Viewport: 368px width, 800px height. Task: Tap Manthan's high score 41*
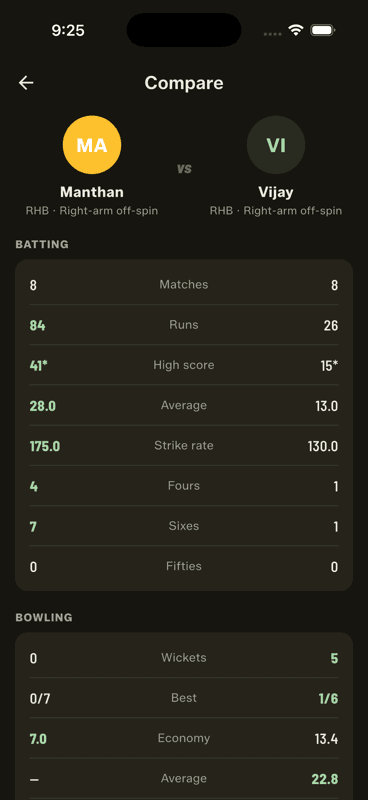[x=39, y=365]
